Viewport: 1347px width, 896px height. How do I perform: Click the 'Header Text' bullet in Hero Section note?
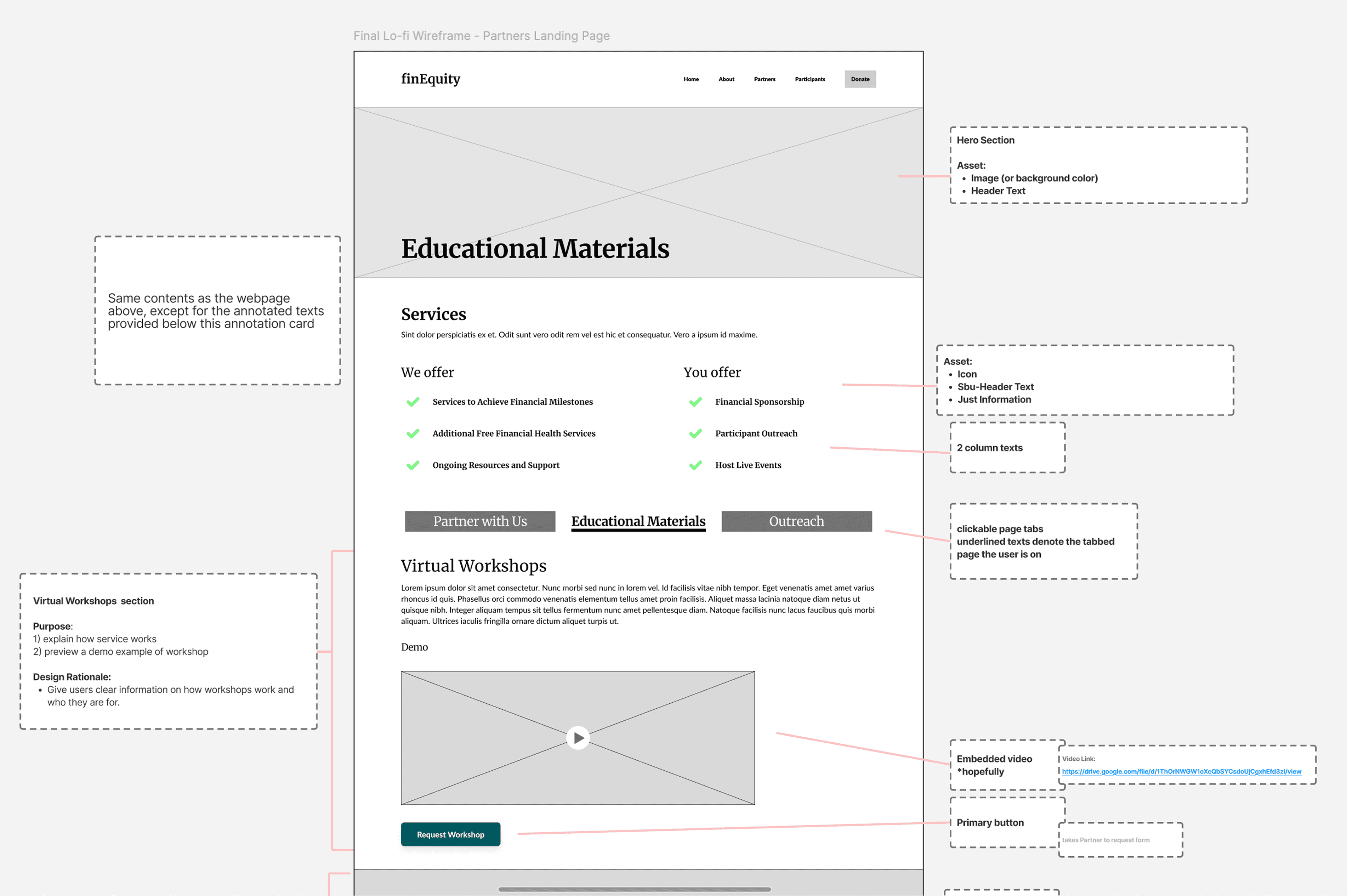[x=998, y=191]
